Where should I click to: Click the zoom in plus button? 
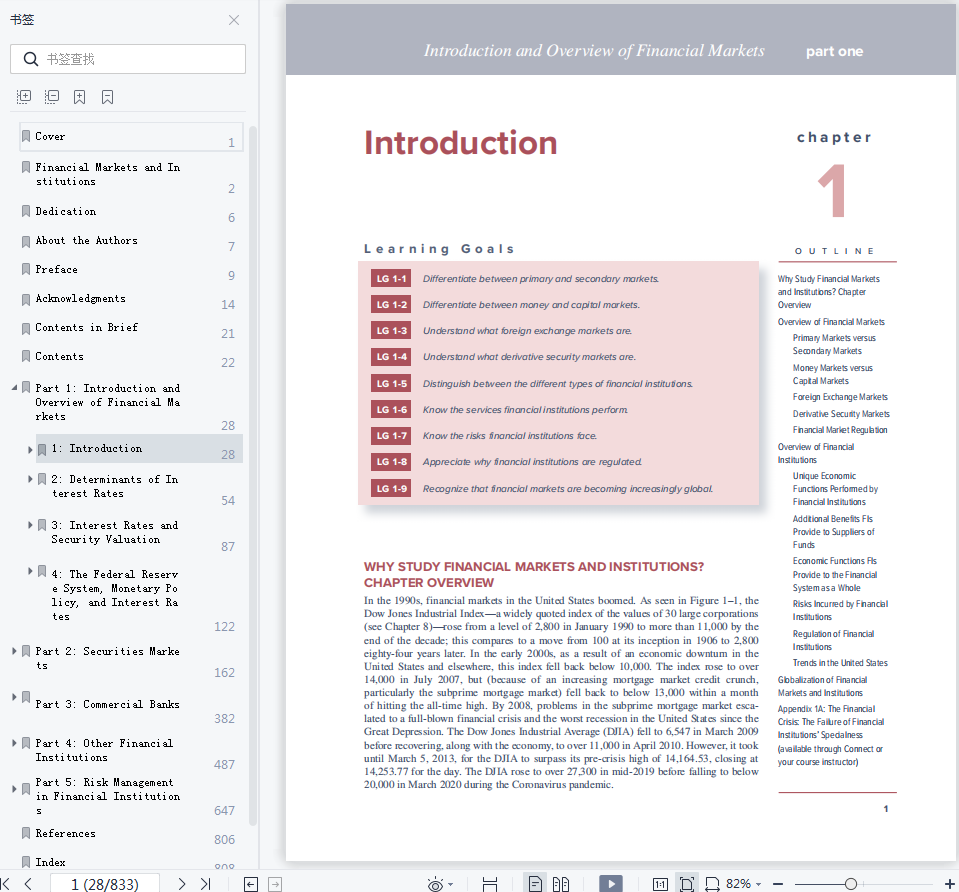[x=949, y=884]
